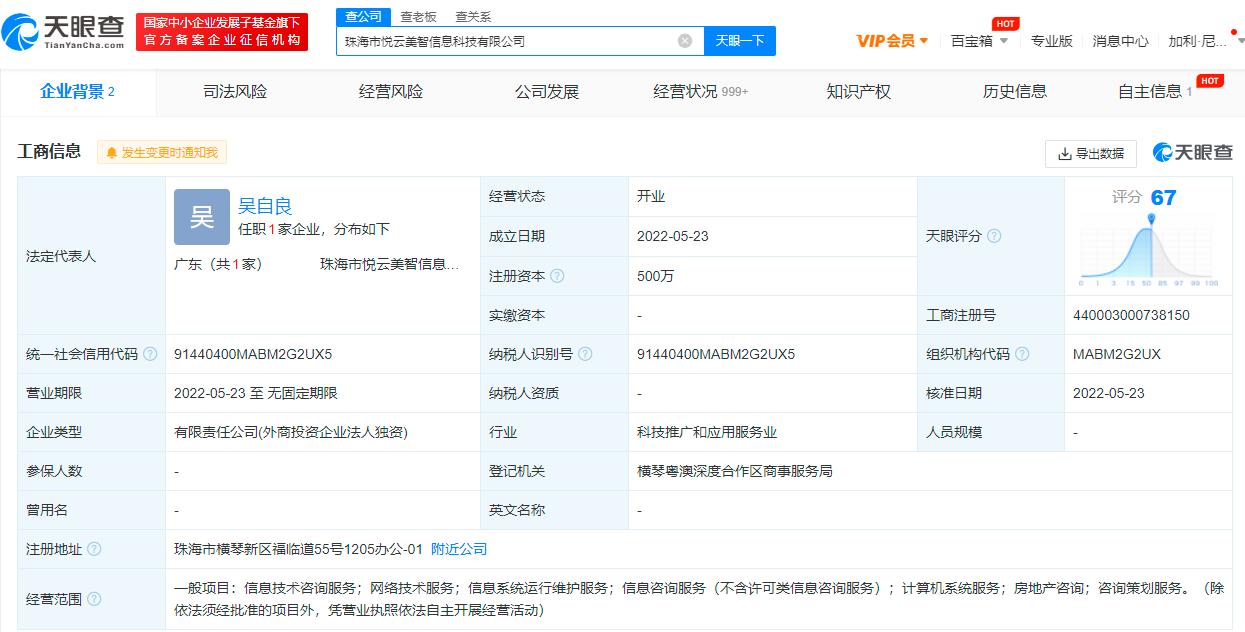
Task: Click help icon beside 组织机构代码
Action: [x=1018, y=354]
